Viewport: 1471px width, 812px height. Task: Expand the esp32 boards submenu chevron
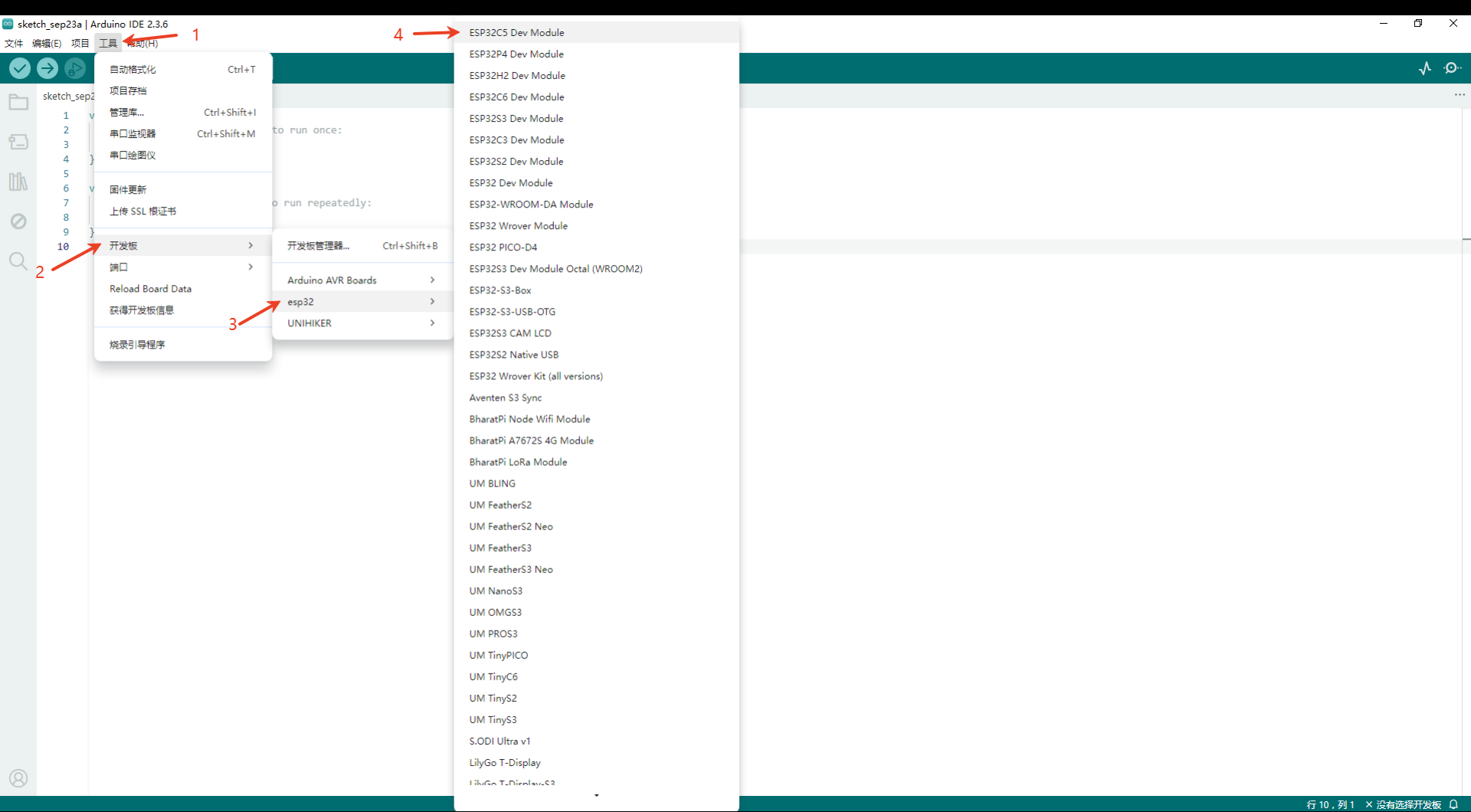pos(432,301)
